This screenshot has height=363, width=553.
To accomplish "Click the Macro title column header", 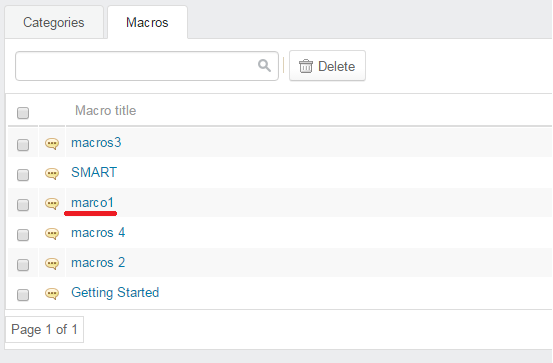I will [105, 110].
